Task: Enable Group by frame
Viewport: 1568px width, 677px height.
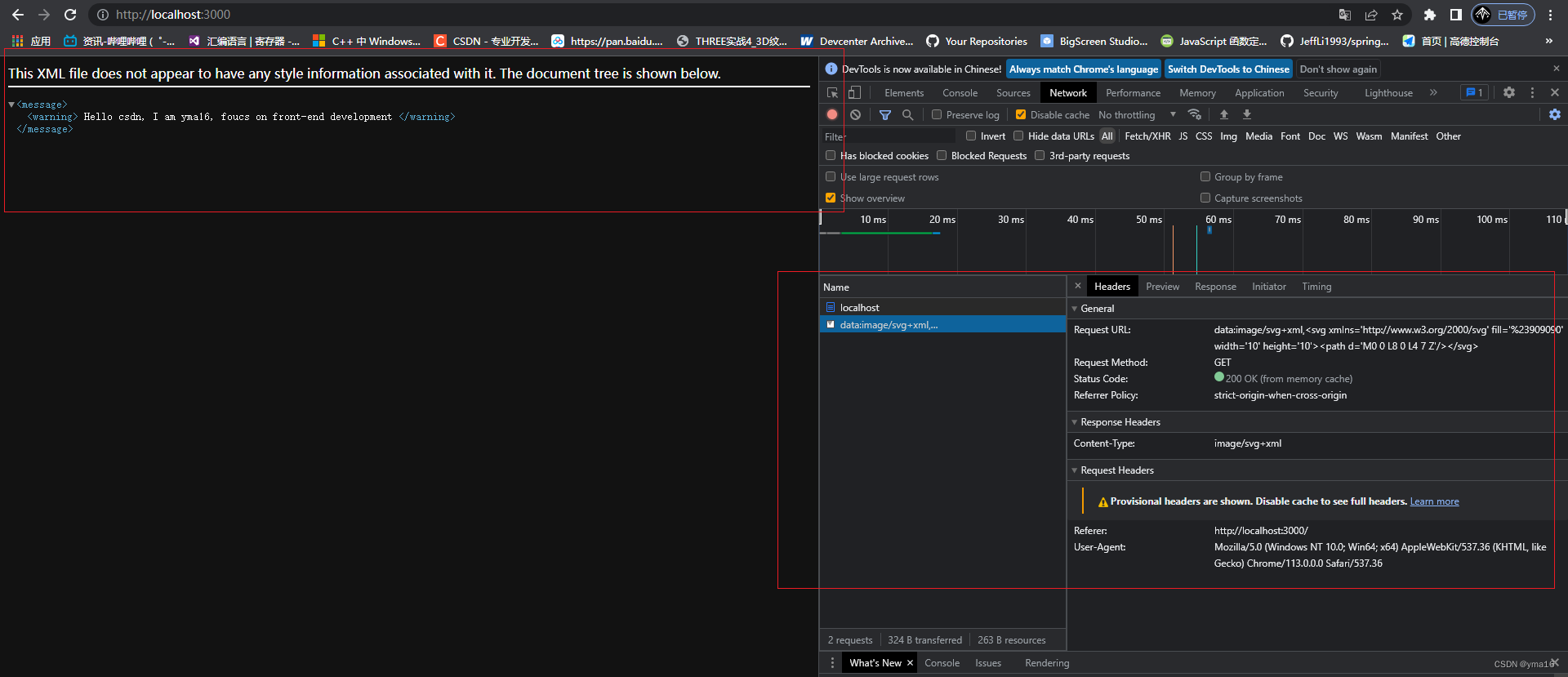Action: [1205, 176]
